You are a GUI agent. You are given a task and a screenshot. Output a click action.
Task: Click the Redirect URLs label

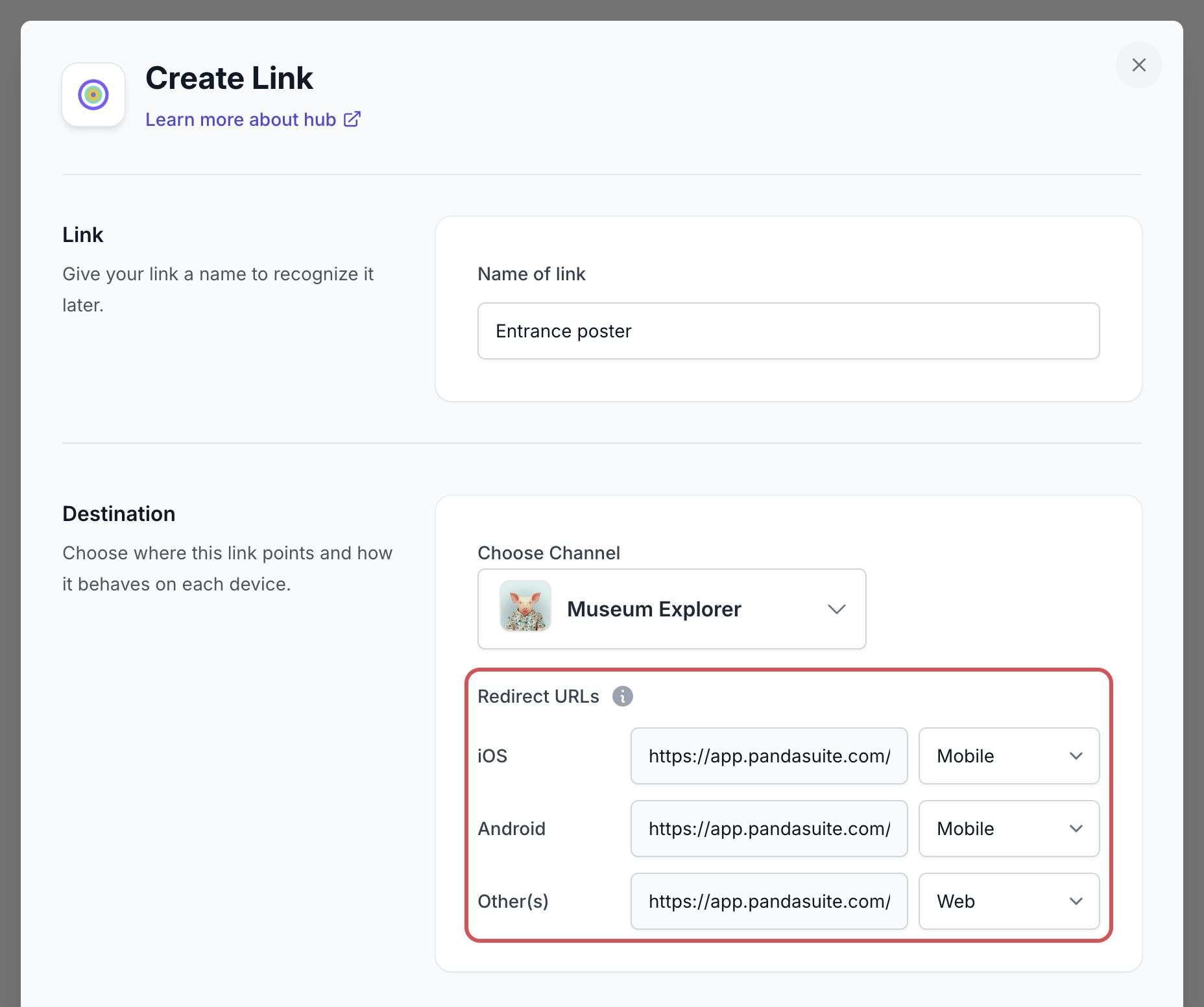[538, 696]
